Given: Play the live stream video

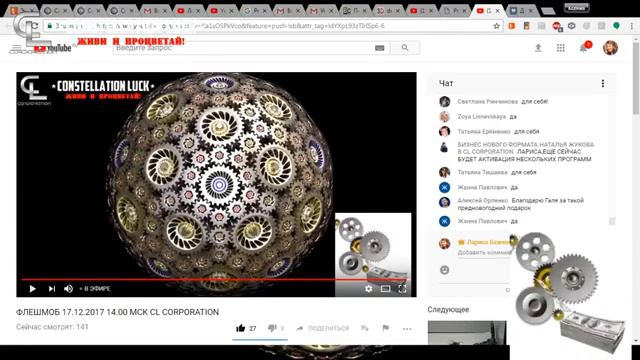Looking at the screenshot, I should [33, 289].
